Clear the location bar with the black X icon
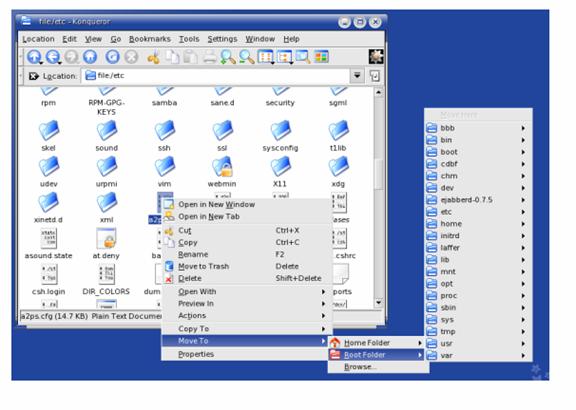The image size is (576, 410). tap(33, 76)
